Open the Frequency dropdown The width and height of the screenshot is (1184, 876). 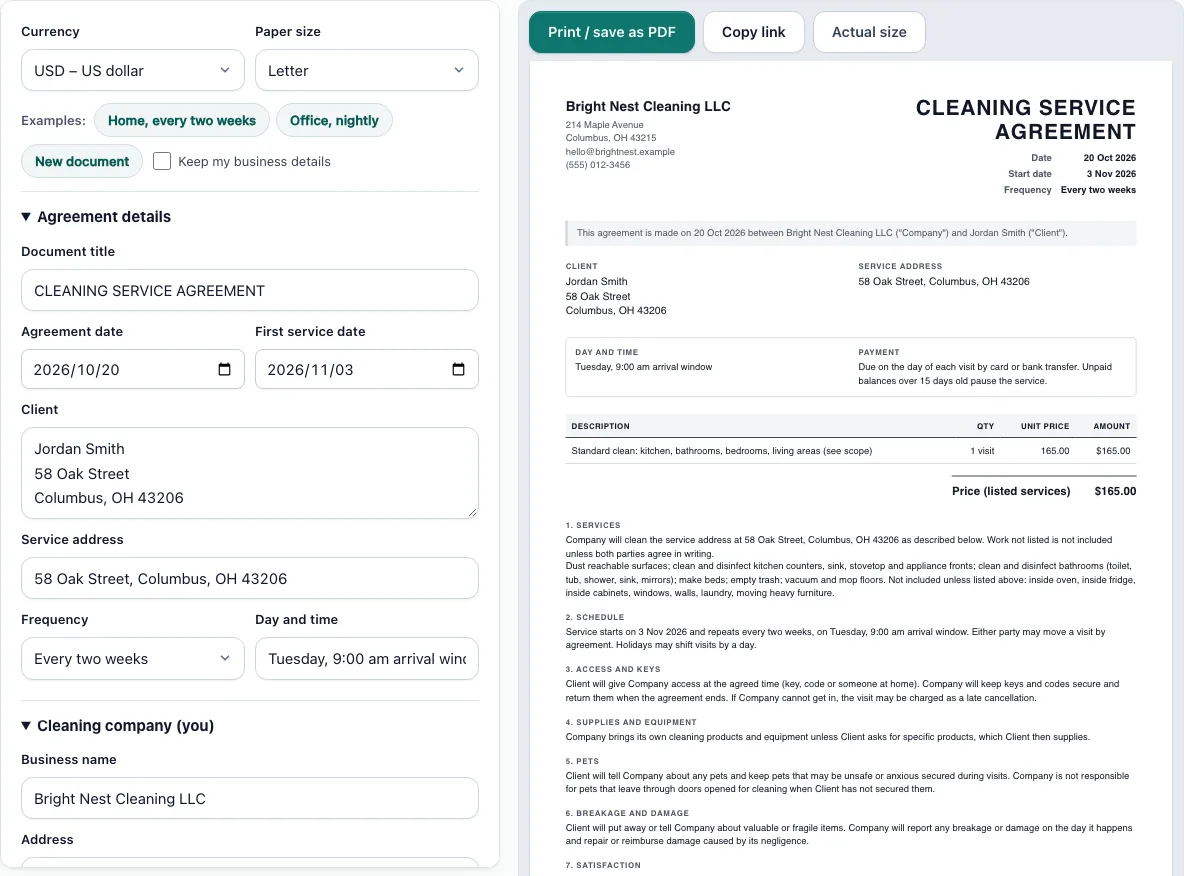click(x=133, y=659)
